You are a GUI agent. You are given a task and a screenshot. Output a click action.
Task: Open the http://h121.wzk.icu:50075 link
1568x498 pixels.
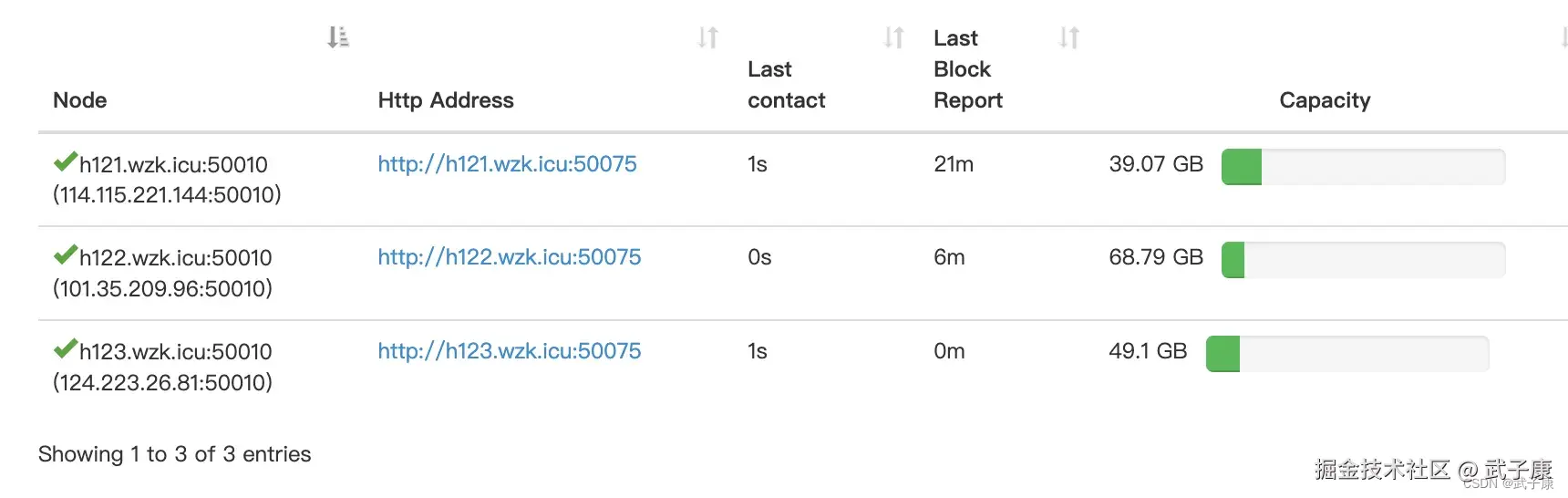[507, 164]
